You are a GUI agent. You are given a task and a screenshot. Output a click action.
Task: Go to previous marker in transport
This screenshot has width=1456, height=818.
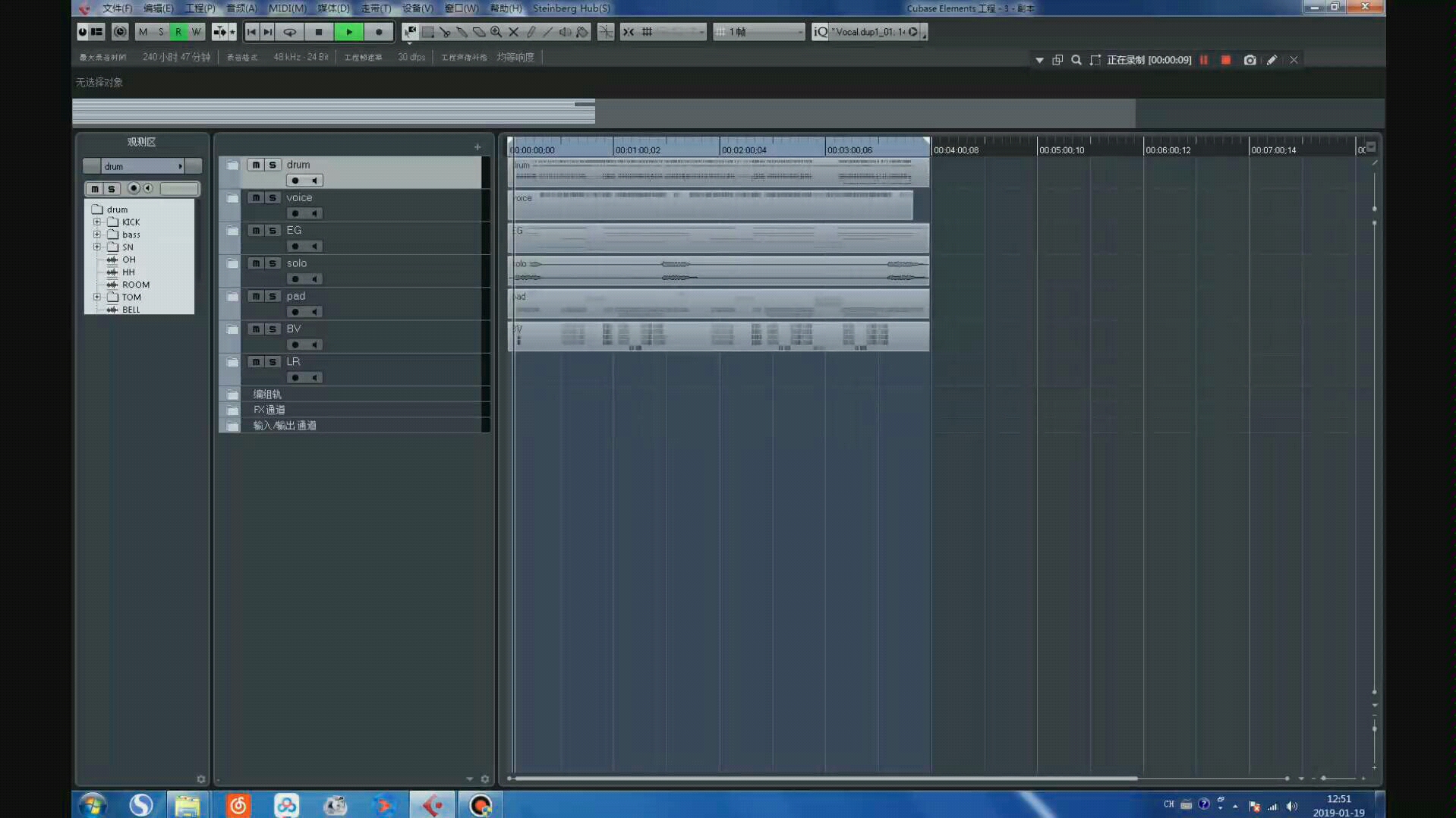click(x=252, y=32)
